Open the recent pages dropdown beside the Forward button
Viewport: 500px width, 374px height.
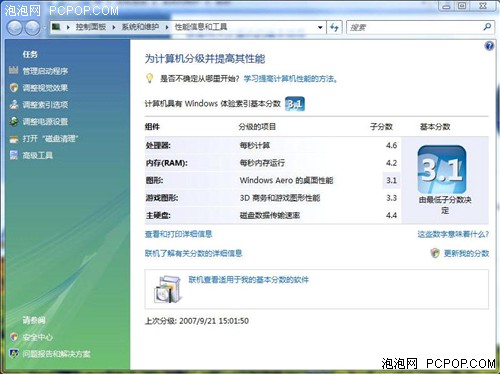click(45, 28)
